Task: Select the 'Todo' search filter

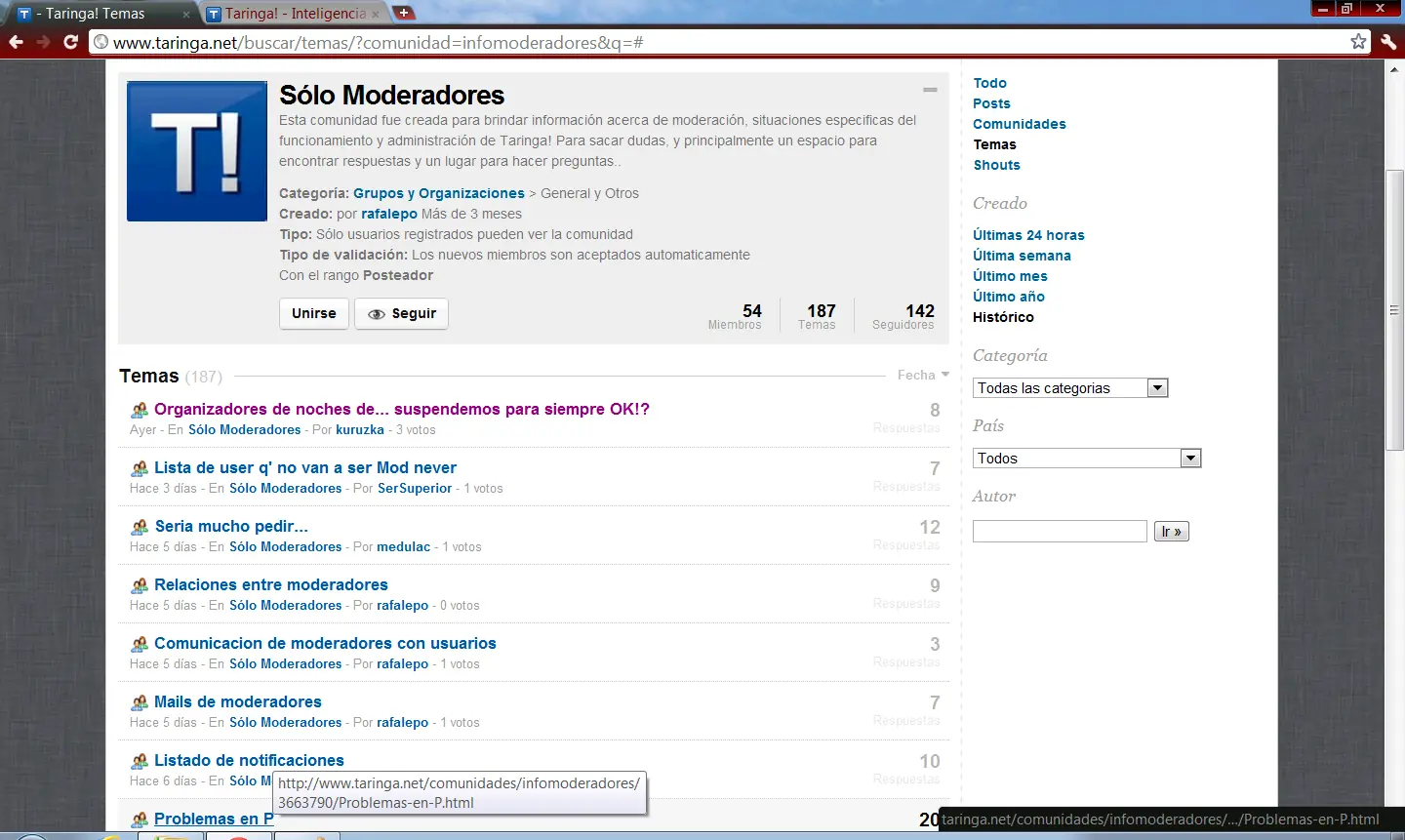Action: click(989, 83)
